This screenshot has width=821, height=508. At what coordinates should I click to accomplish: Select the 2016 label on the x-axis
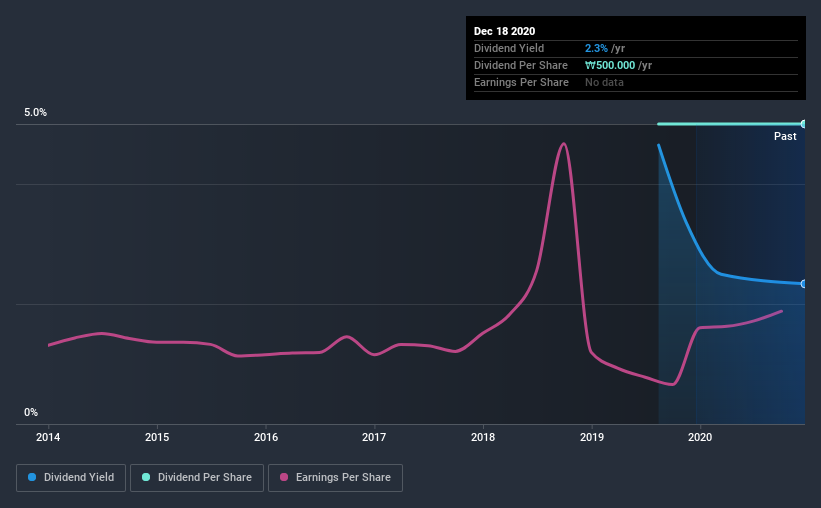[266, 437]
